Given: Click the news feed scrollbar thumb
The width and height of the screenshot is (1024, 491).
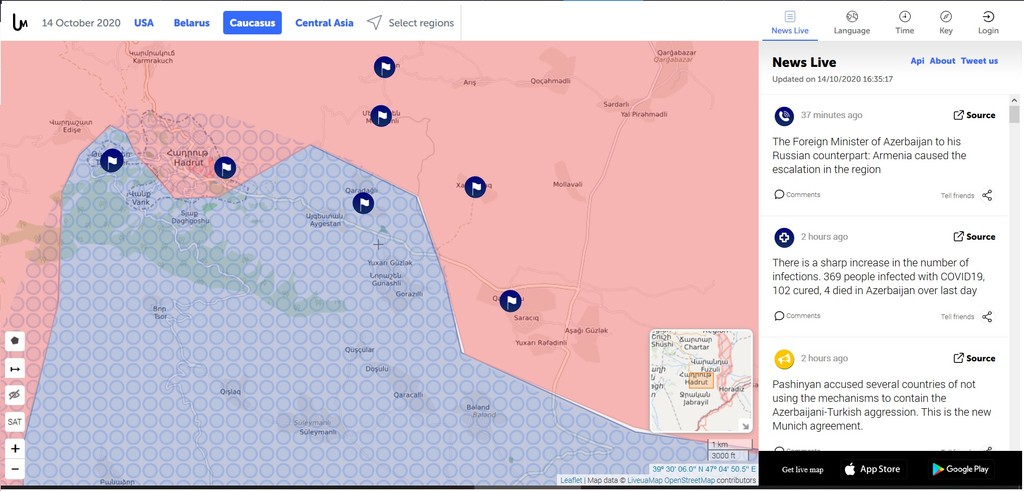Looking at the screenshot, I should click(x=1014, y=115).
